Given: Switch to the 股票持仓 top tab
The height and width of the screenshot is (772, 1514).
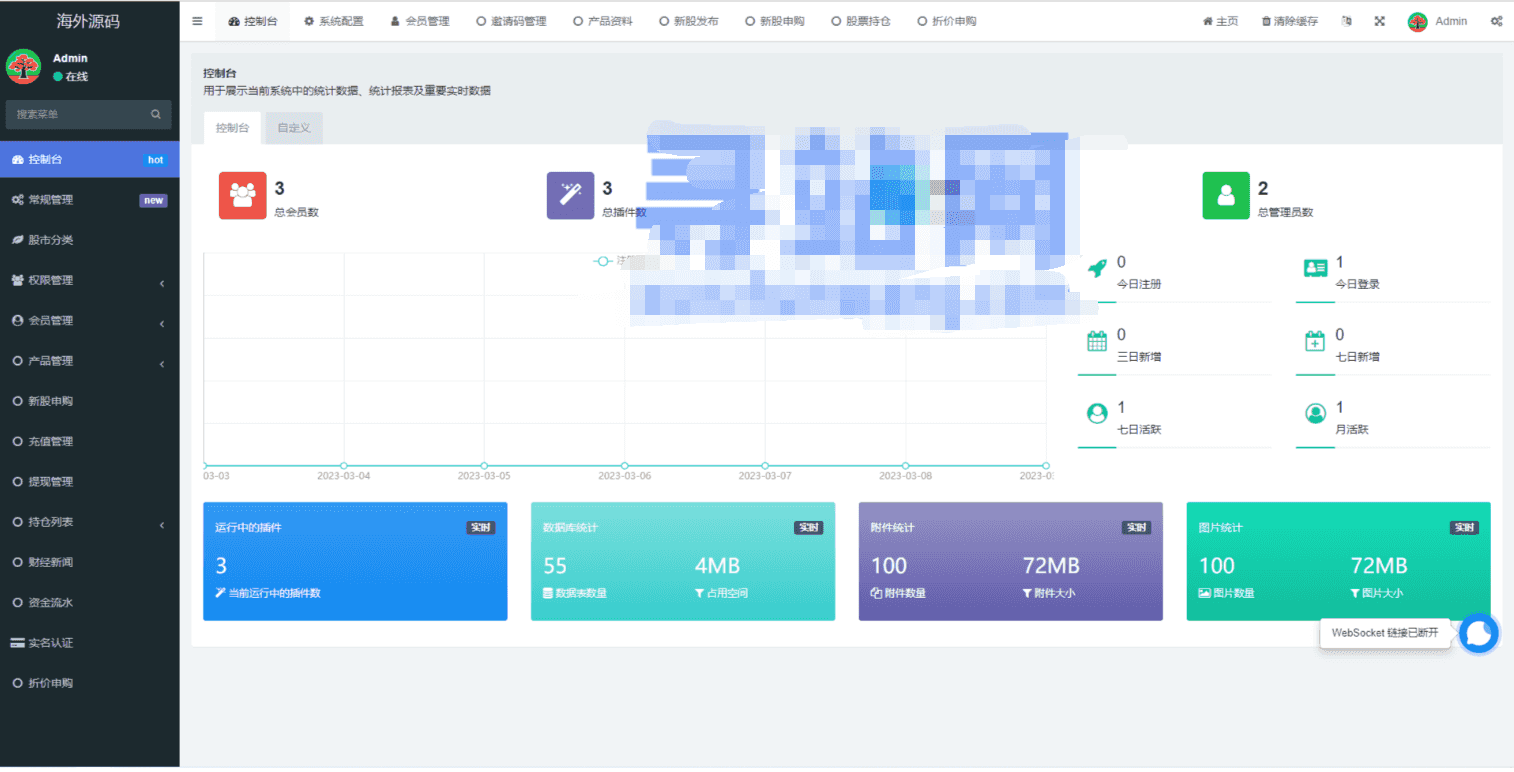Looking at the screenshot, I should point(861,21).
